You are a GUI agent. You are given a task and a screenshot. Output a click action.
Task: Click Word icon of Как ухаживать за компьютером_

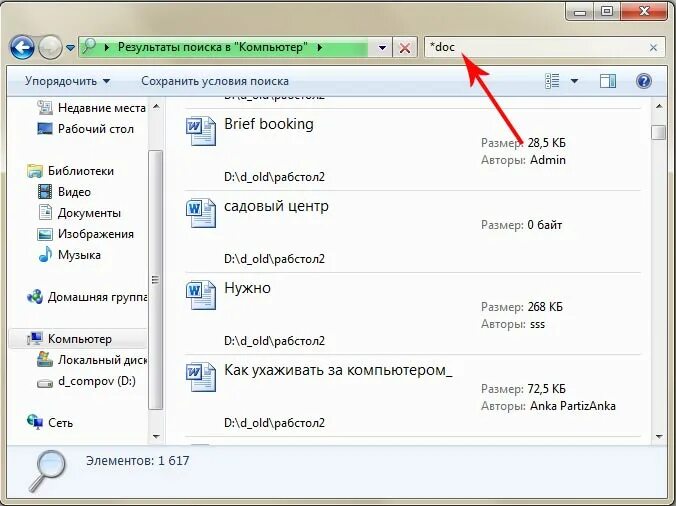point(200,377)
